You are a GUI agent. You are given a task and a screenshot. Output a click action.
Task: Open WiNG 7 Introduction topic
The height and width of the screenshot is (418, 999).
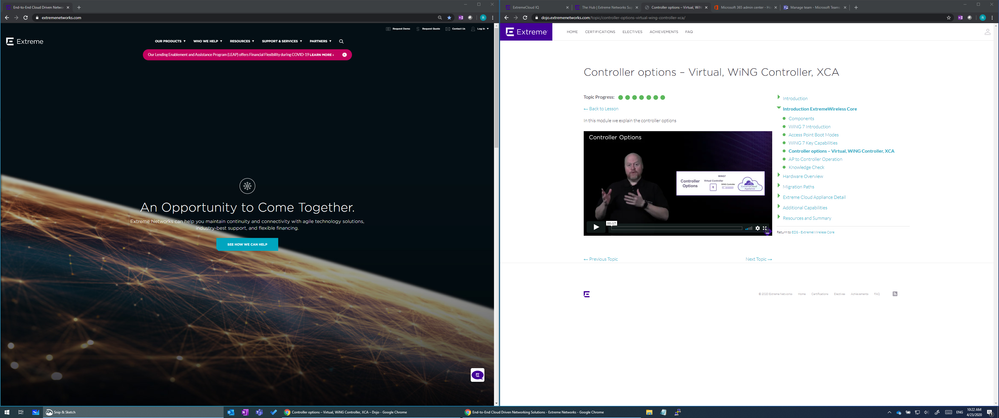click(x=809, y=127)
